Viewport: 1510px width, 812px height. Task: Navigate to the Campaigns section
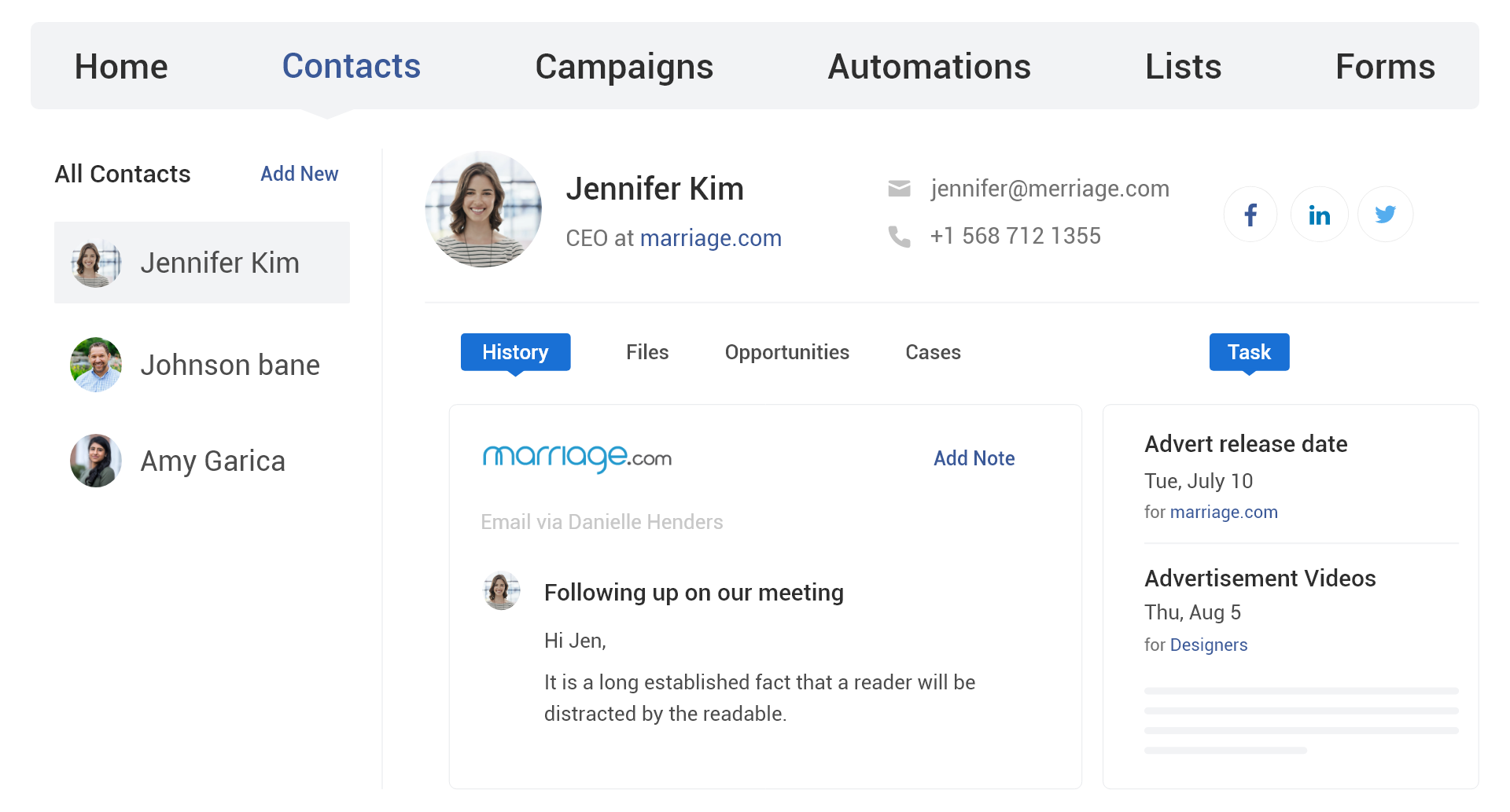pos(624,66)
